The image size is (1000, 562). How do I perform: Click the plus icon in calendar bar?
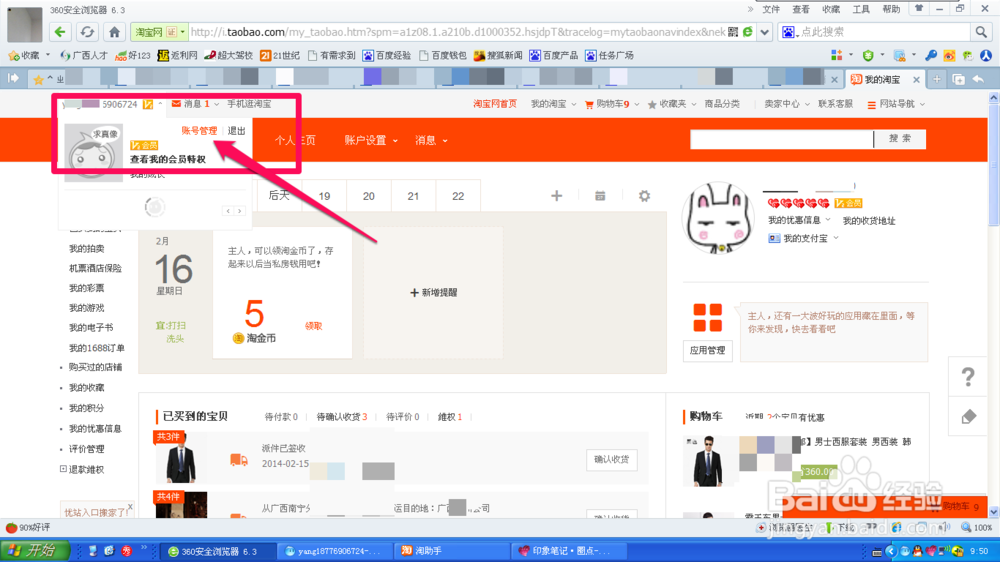click(557, 196)
